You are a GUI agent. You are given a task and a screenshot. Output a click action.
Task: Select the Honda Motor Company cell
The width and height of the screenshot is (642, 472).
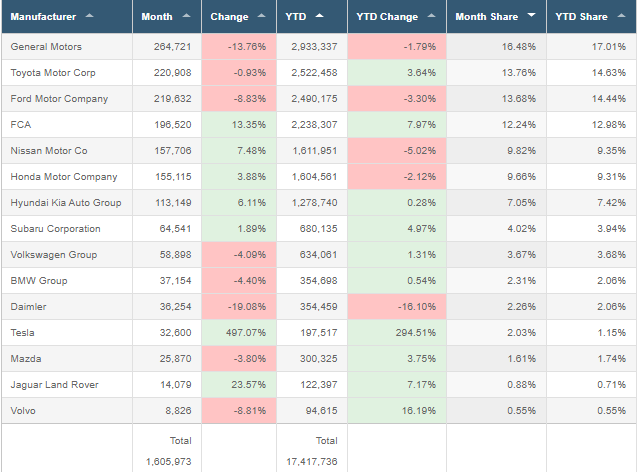pyautogui.click(x=67, y=177)
